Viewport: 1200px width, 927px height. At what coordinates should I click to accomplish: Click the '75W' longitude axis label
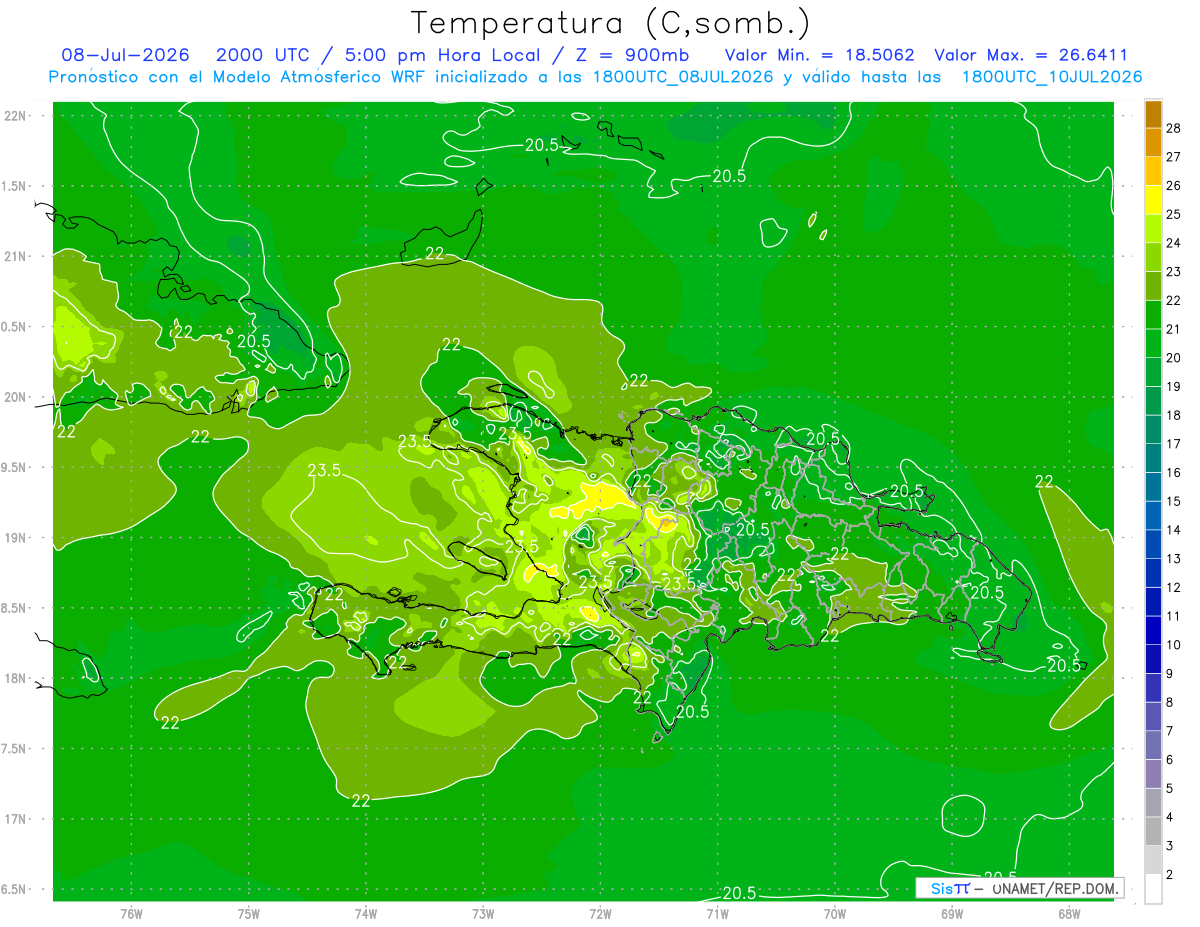tap(248, 913)
